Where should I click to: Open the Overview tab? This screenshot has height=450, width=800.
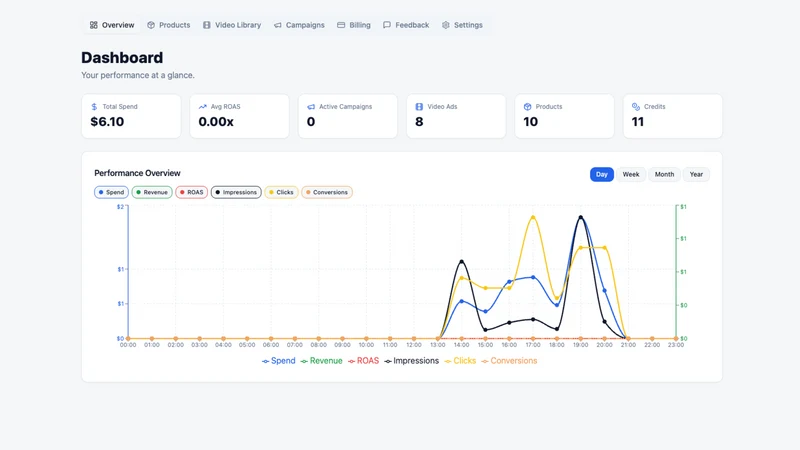tap(112, 25)
